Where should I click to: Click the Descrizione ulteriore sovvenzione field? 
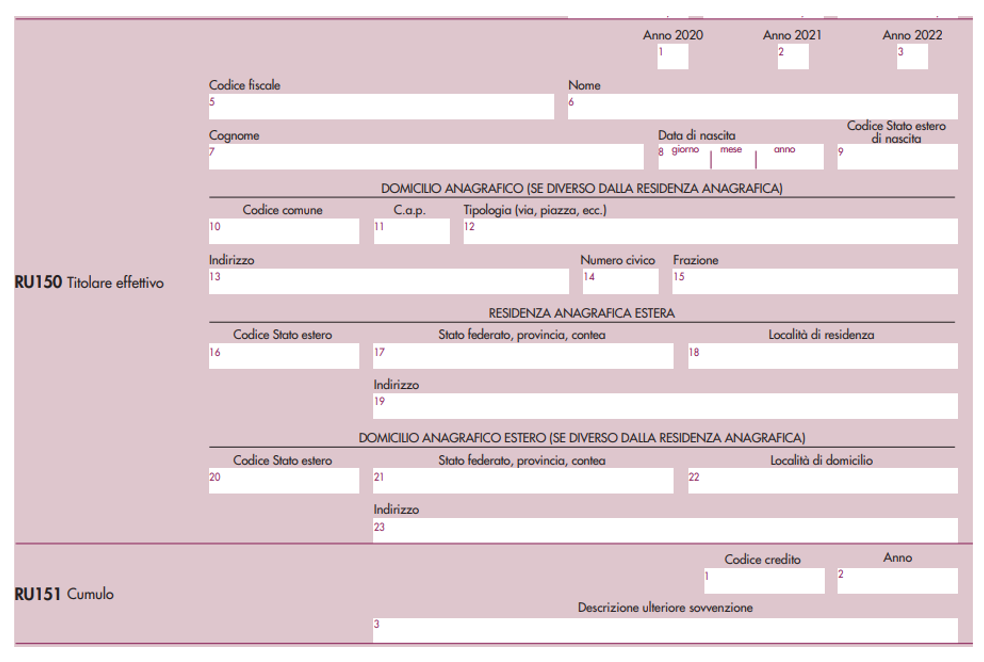(x=665, y=630)
